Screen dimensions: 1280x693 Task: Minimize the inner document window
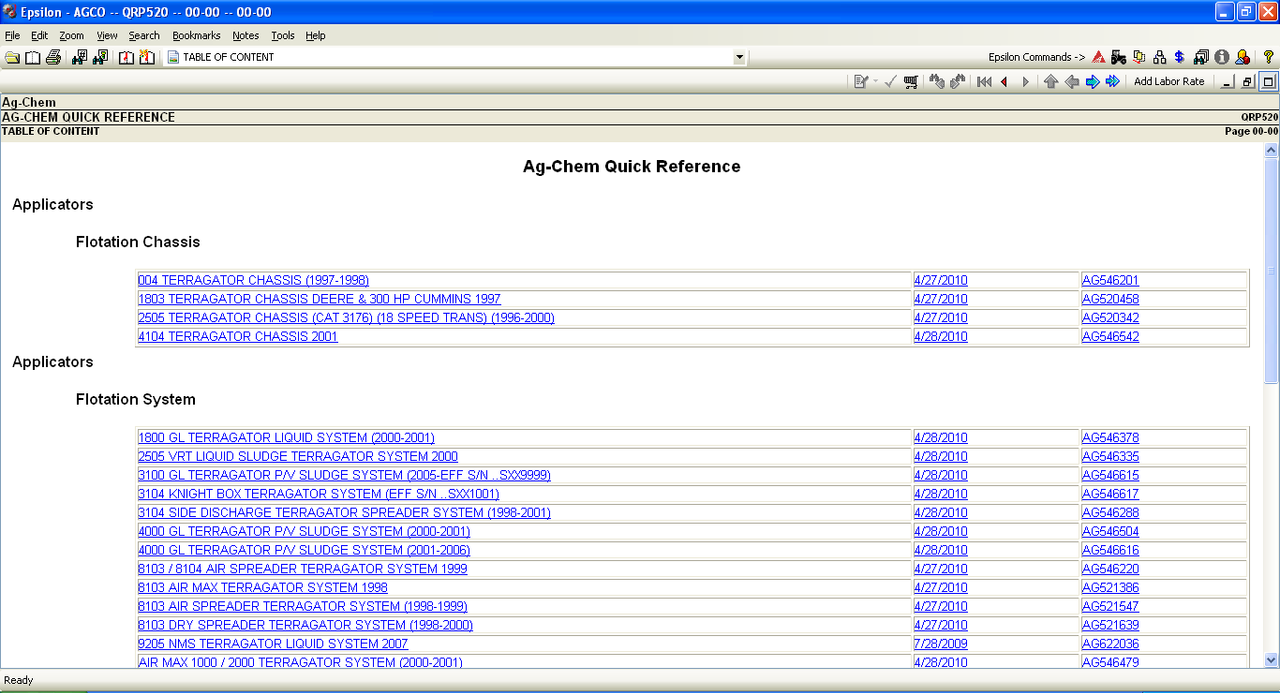[x=1228, y=82]
